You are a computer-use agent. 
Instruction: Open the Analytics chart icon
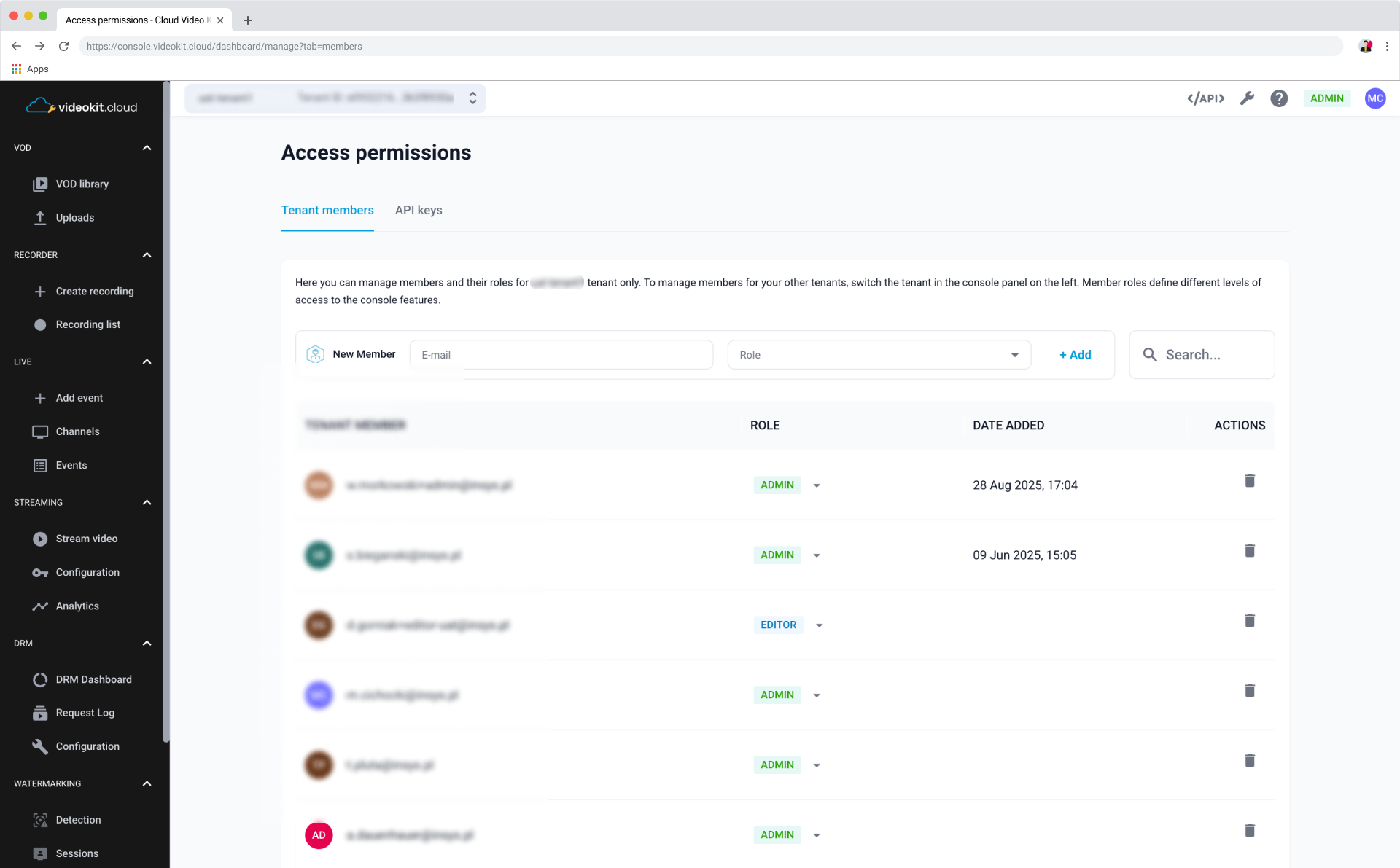(x=39, y=606)
